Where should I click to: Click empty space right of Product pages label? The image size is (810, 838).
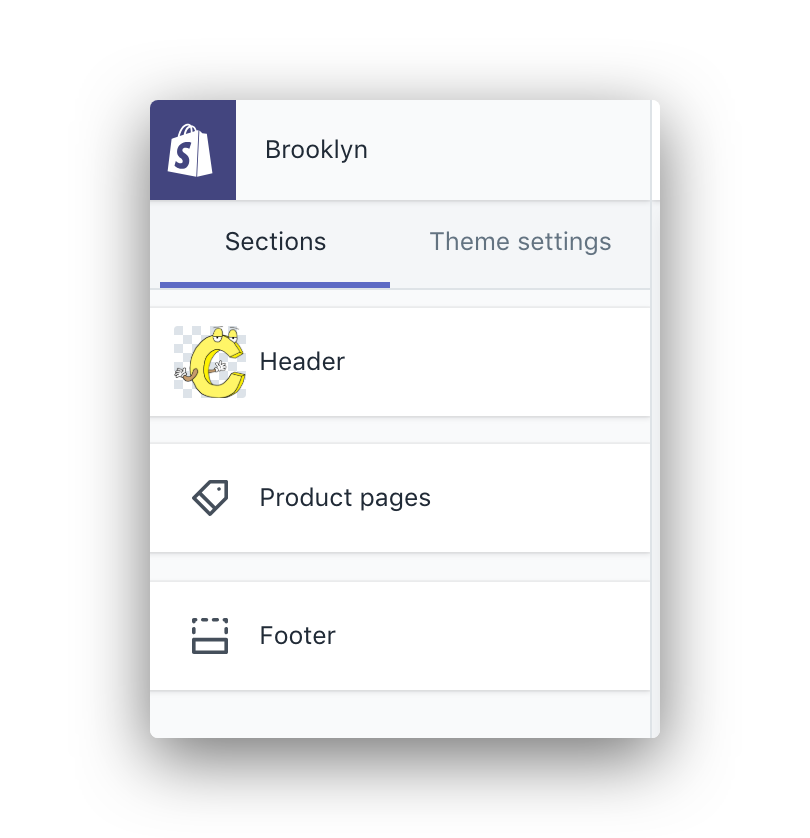click(540, 498)
